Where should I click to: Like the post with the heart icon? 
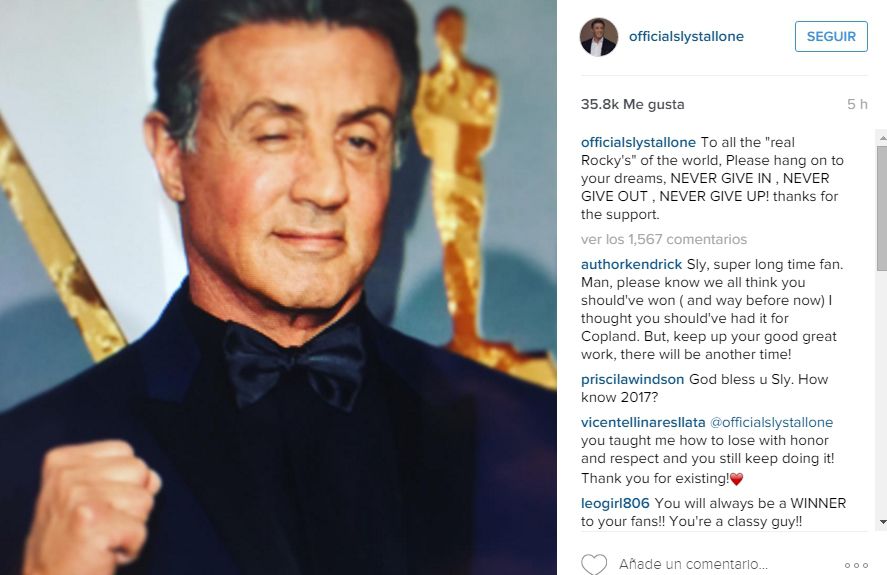coord(594,564)
